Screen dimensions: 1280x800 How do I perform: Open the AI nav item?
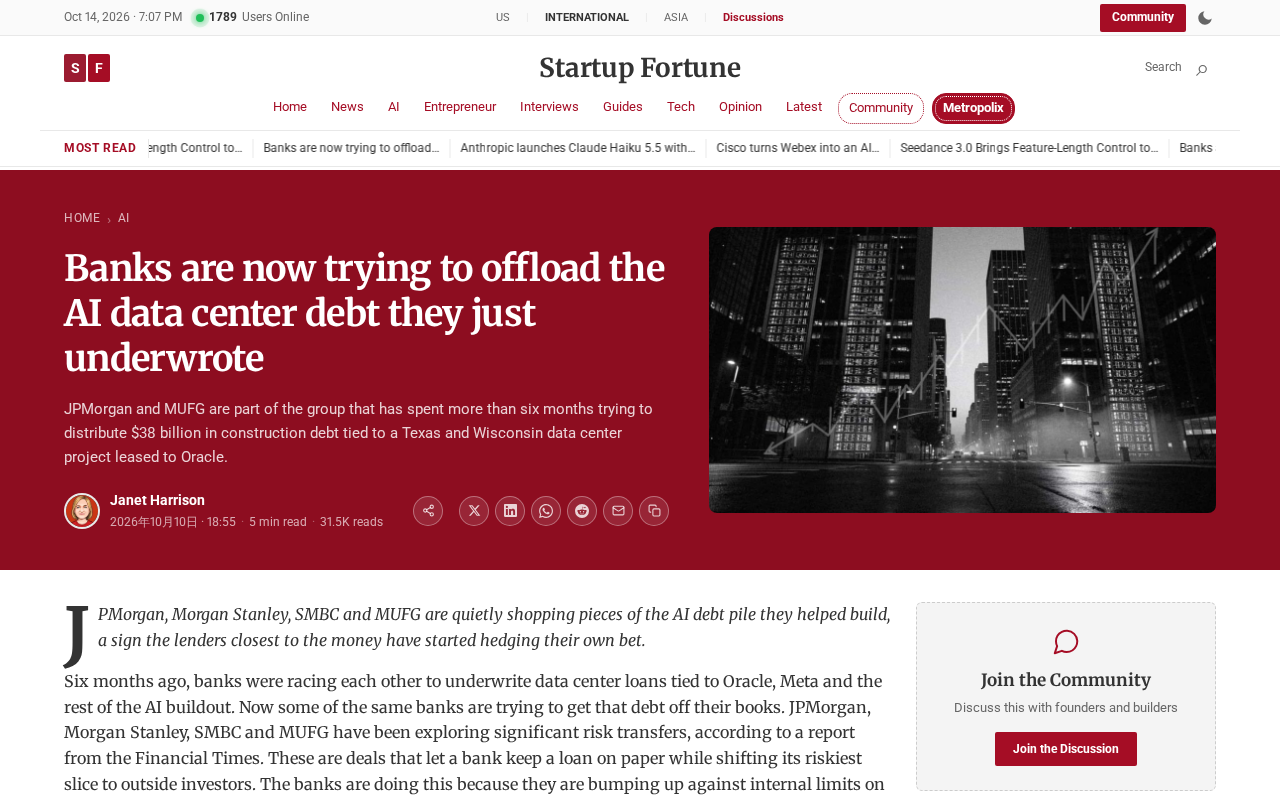pyautogui.click(x=394, y=107)
